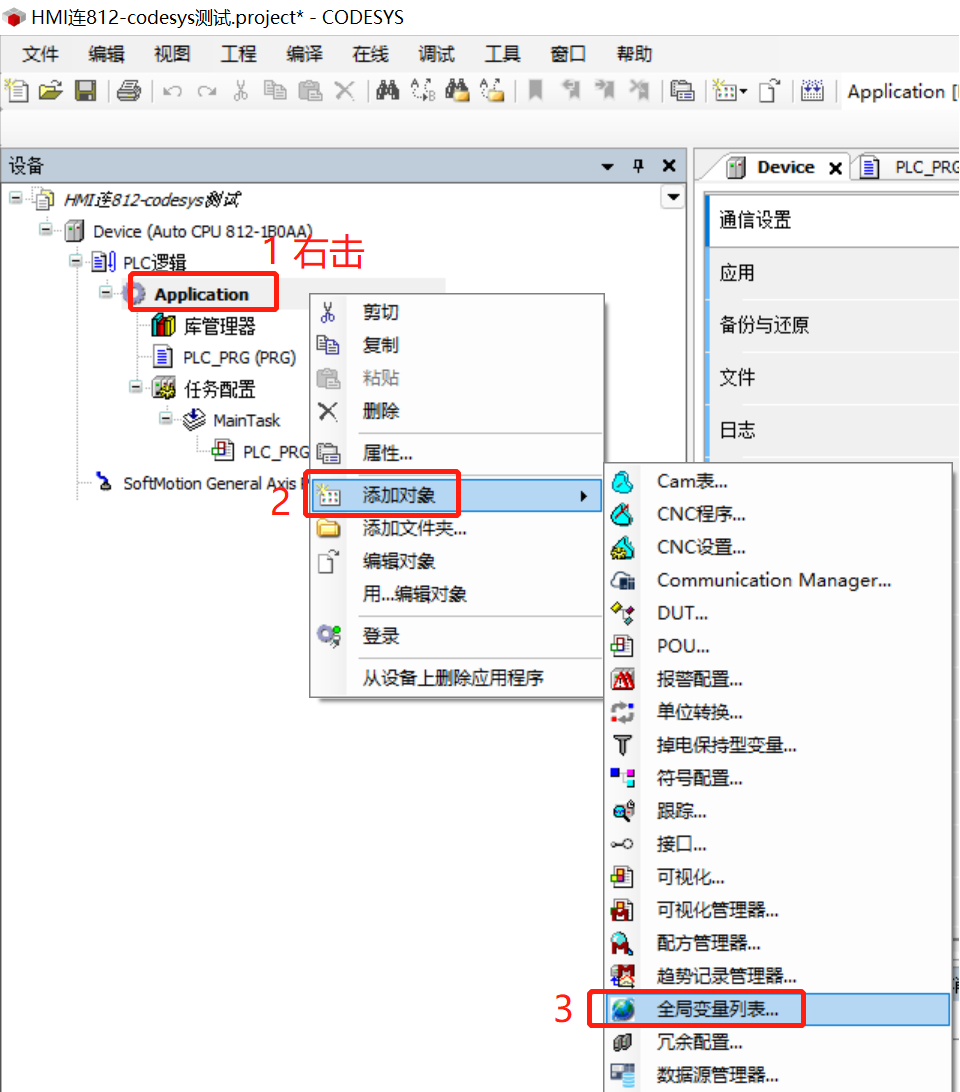The image size is (960, 1092).
Task: Collapse the Device (Auto CPU 812-1B0AA) node
Action: pyautogui.click(x=45, y=230)
